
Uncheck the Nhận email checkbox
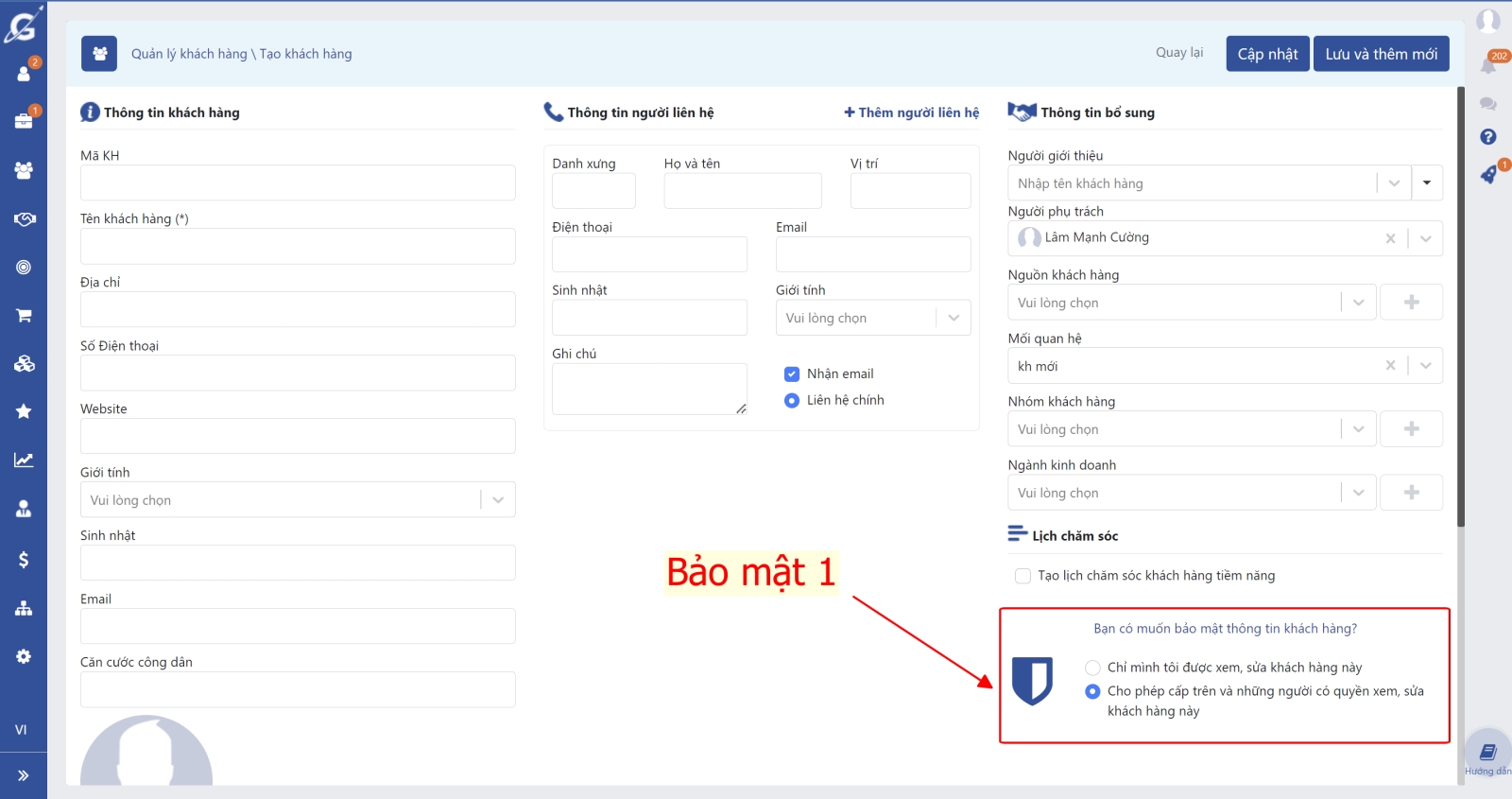[x=792, y=374]
